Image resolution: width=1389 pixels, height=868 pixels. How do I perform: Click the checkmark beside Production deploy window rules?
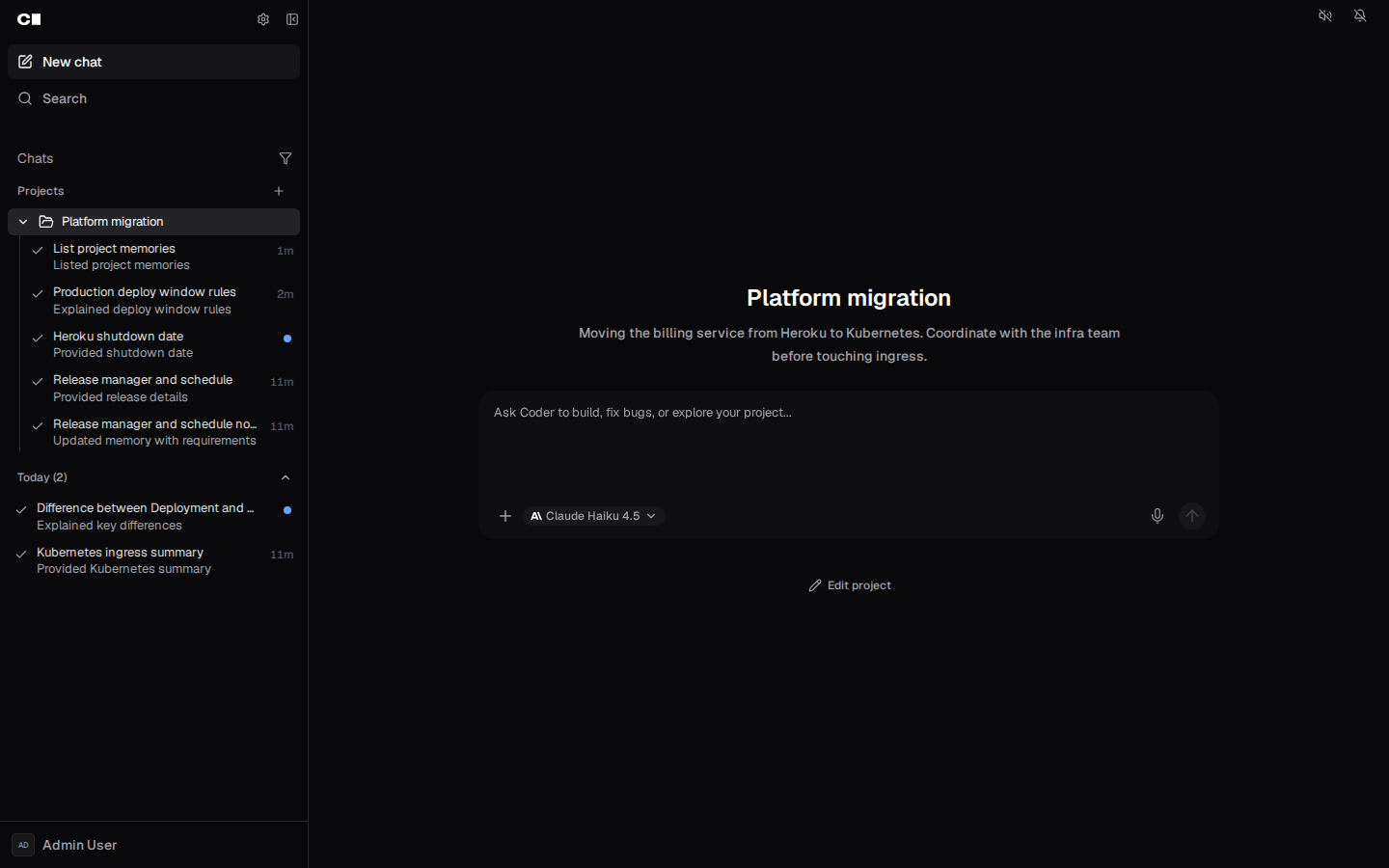click(38, 293)
